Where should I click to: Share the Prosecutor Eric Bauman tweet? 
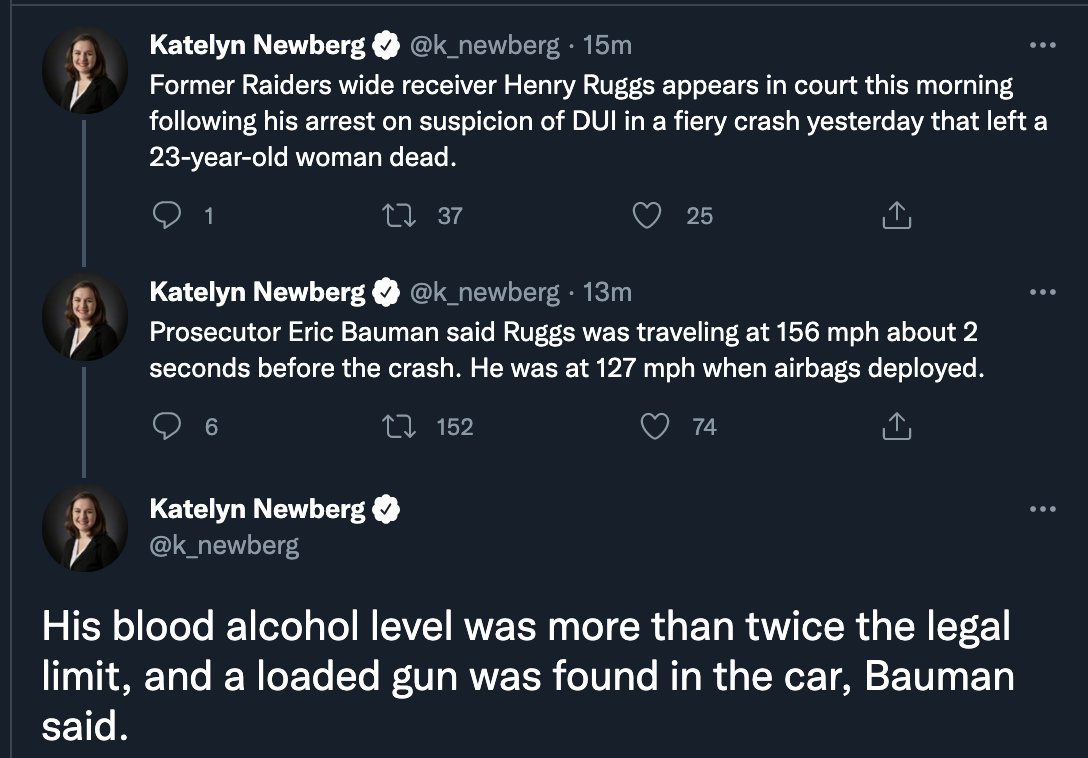[x=897, y=427]
